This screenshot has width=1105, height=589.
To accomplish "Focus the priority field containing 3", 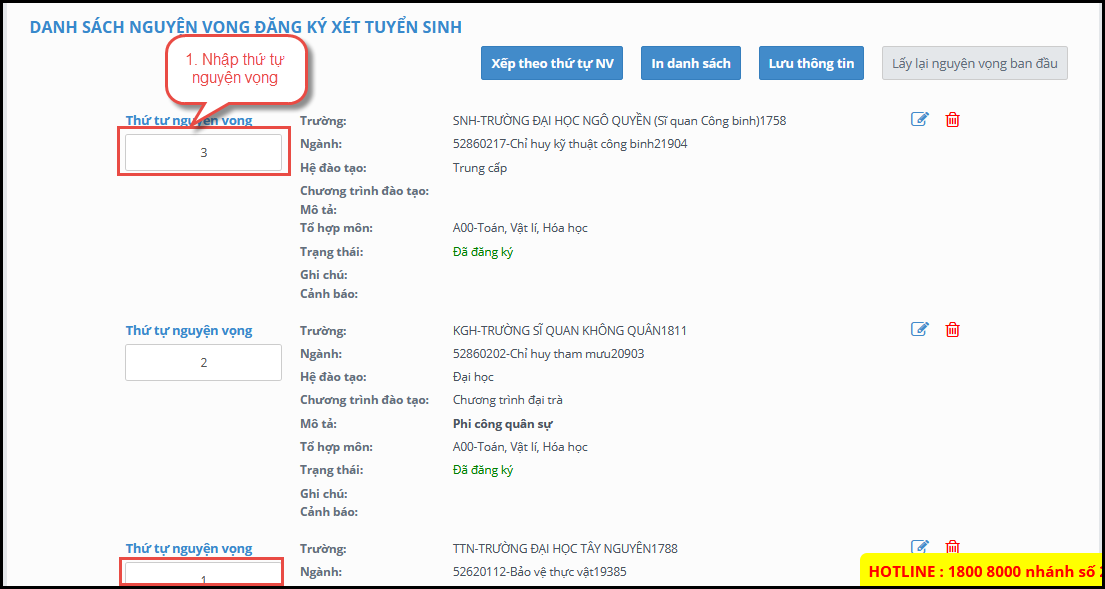I will [x=203, y=153].
